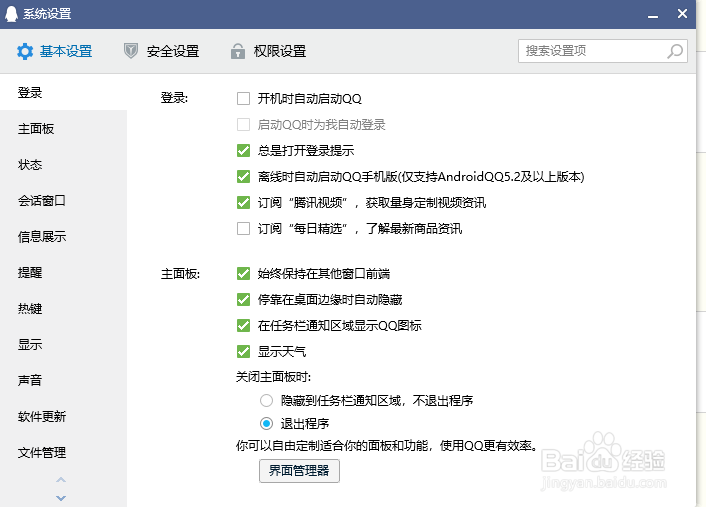Click the disabled 启动QQ时为我自动登录 checkbox
This screenshot has width=706, height=507.
point(243,125)
